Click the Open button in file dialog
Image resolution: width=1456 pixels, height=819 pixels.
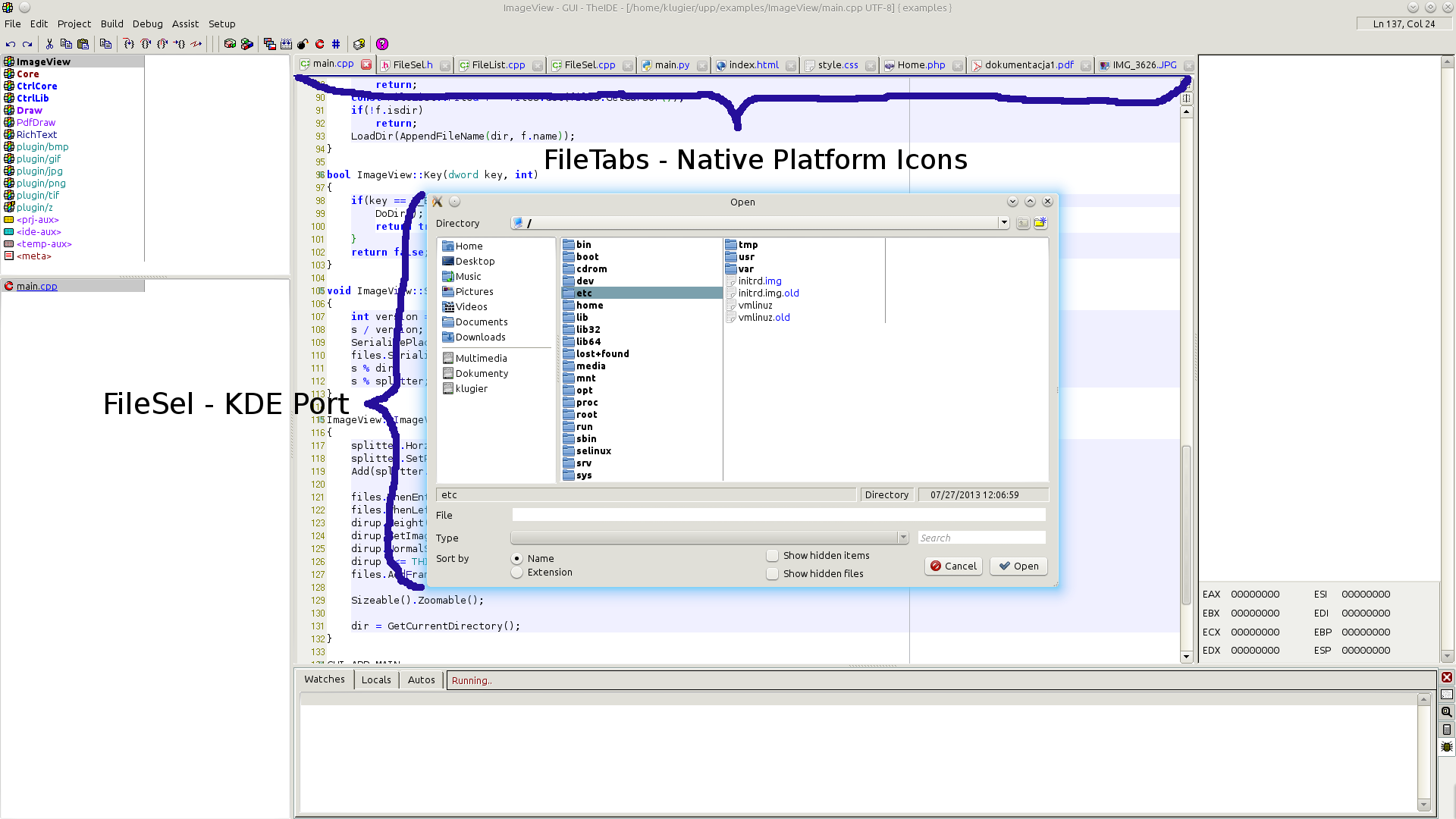coord(1018,565)
